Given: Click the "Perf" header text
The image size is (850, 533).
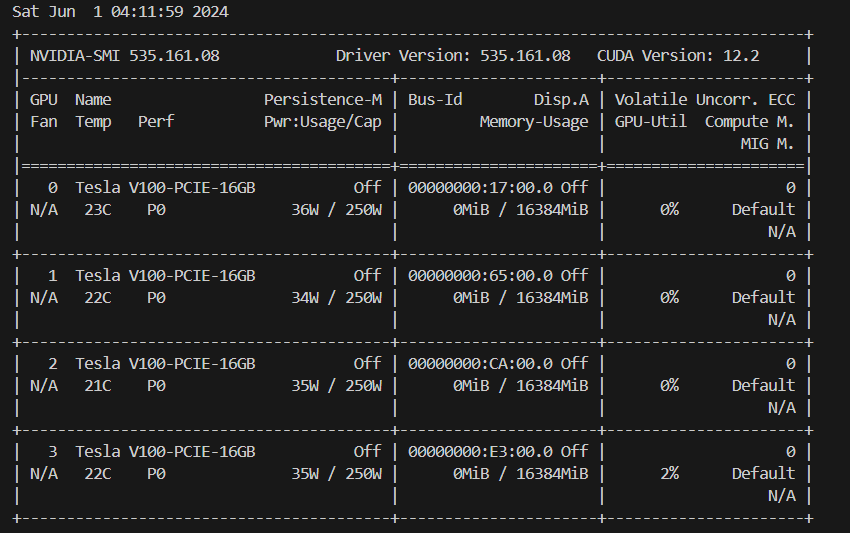Looking at the screenshot, I should (156, 121).
